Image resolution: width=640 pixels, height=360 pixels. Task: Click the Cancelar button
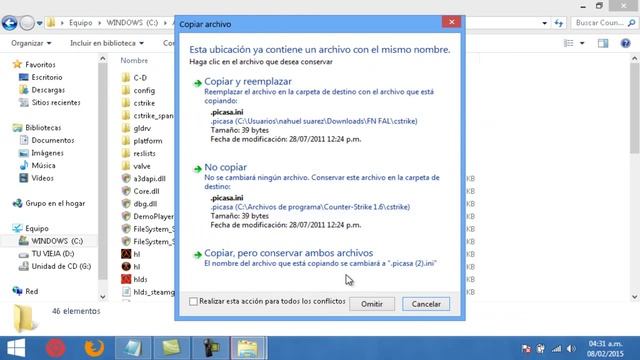(426, 304)
